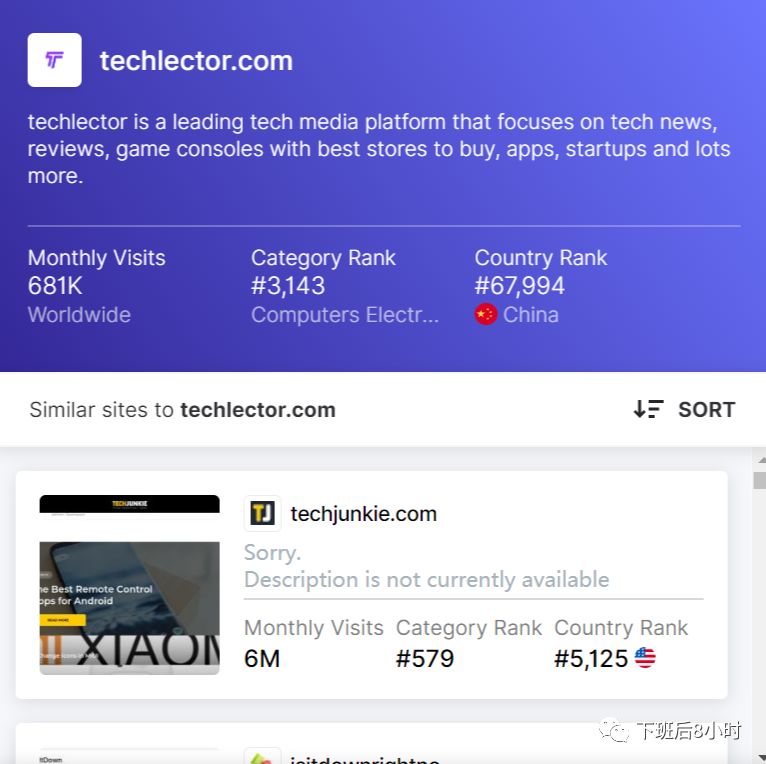Click the Computers Electr... category label

coord(345,315)
